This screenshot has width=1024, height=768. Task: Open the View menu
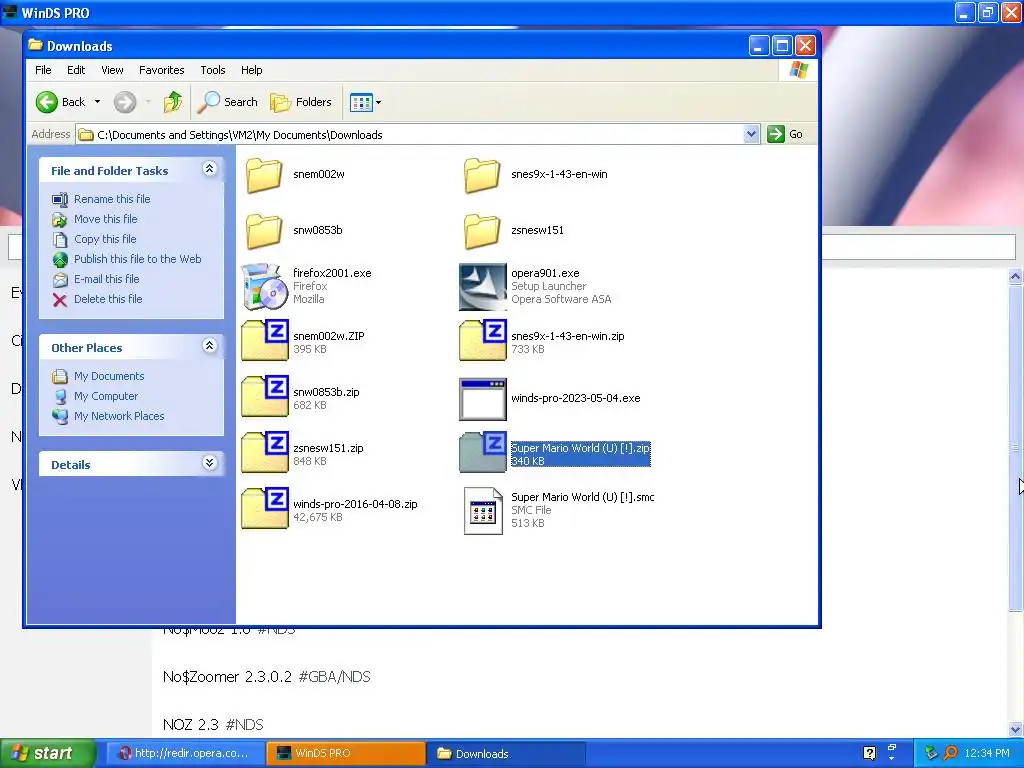[112, 70]
